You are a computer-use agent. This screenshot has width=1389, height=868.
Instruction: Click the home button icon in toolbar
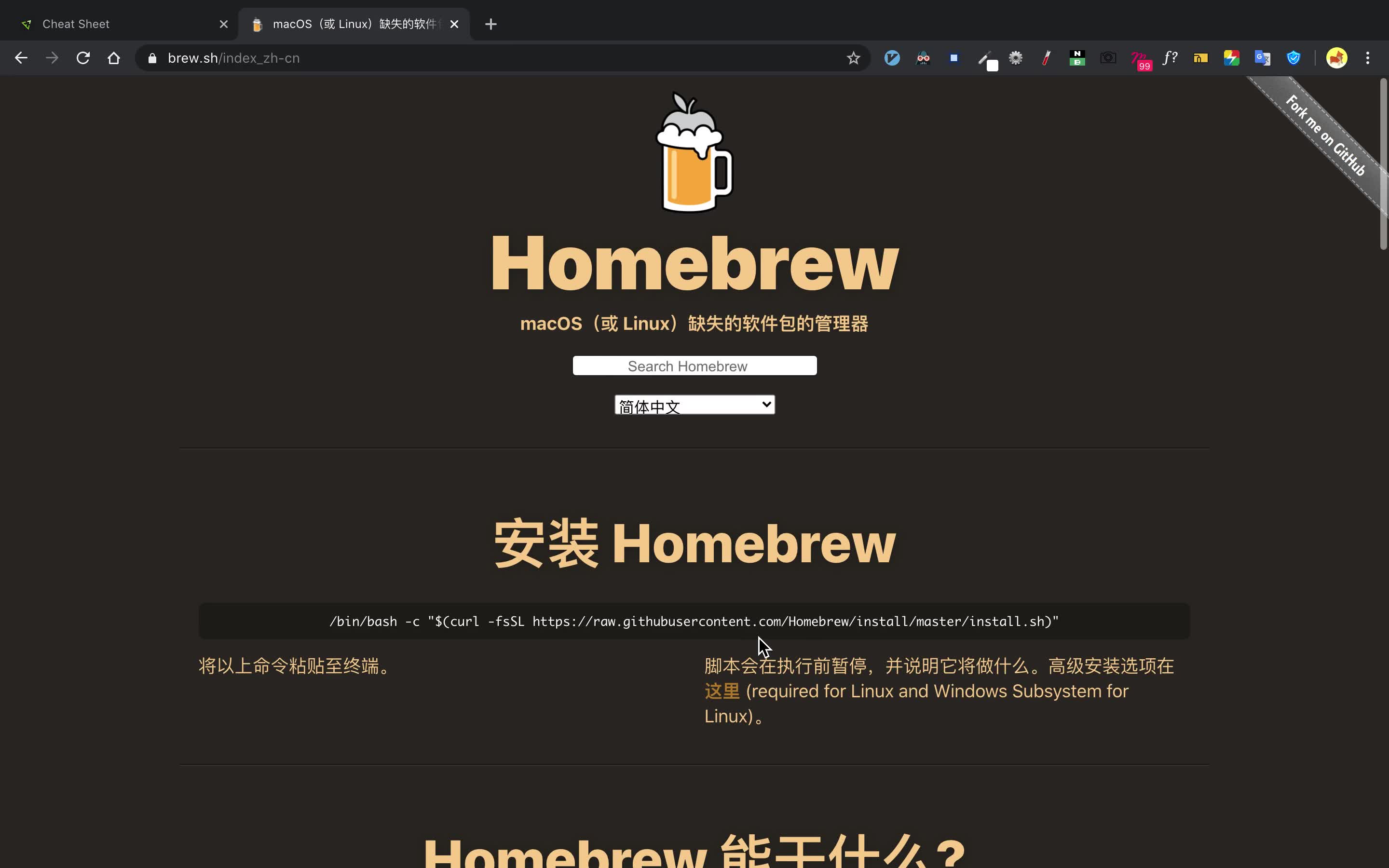point(114,58)
